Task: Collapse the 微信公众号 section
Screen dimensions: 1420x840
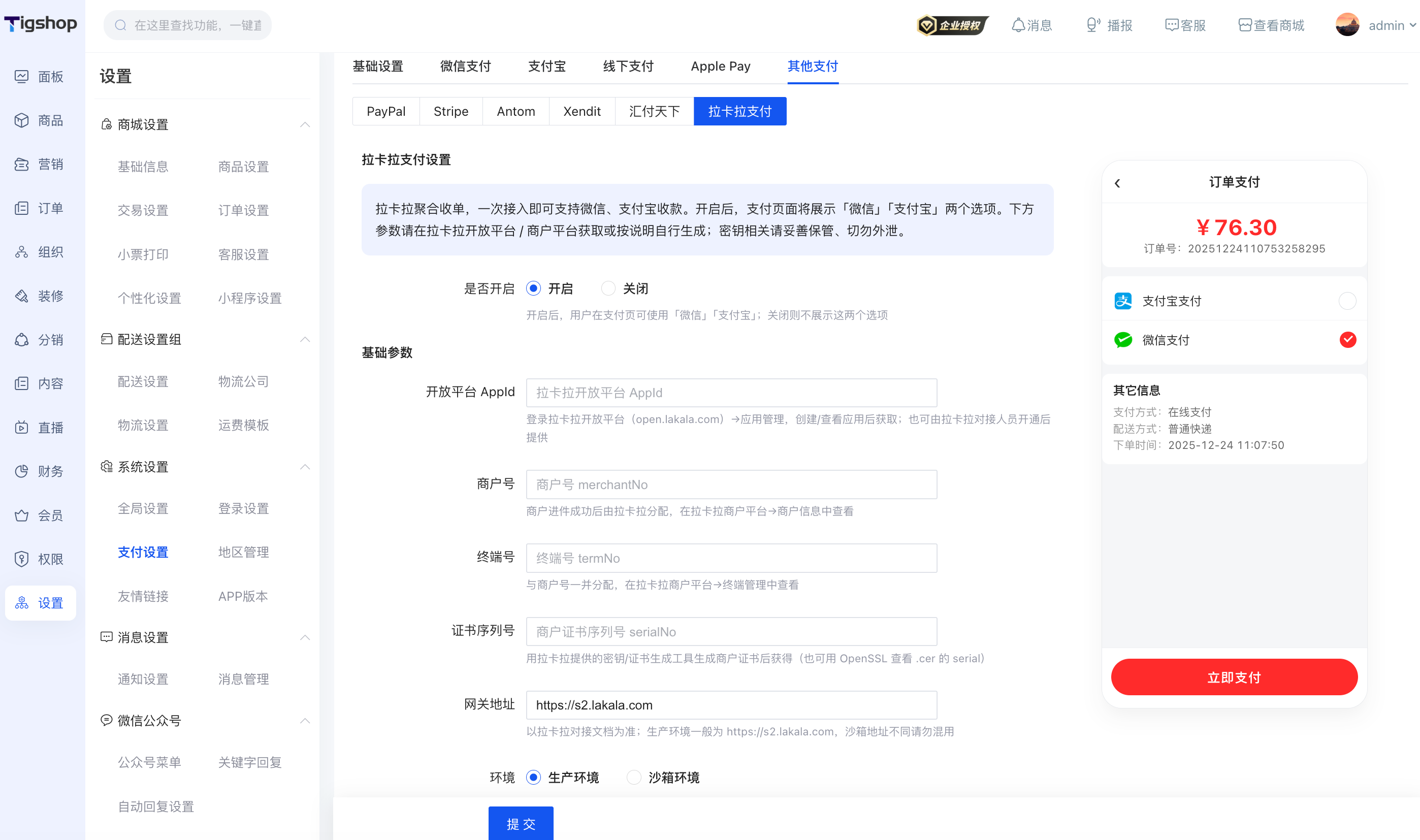Action: [305, 721]
